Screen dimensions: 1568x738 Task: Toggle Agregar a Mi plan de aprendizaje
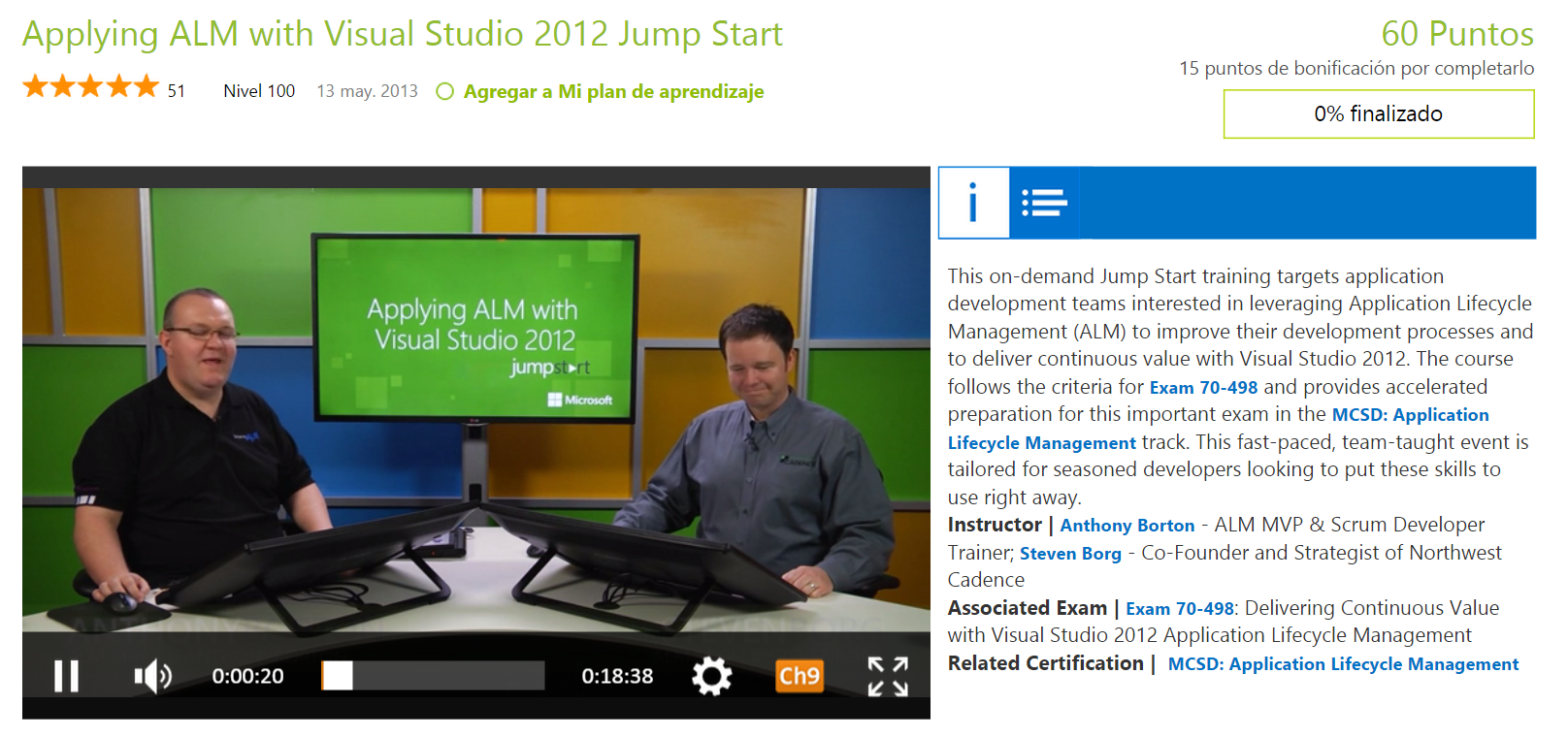coord(601,92)
